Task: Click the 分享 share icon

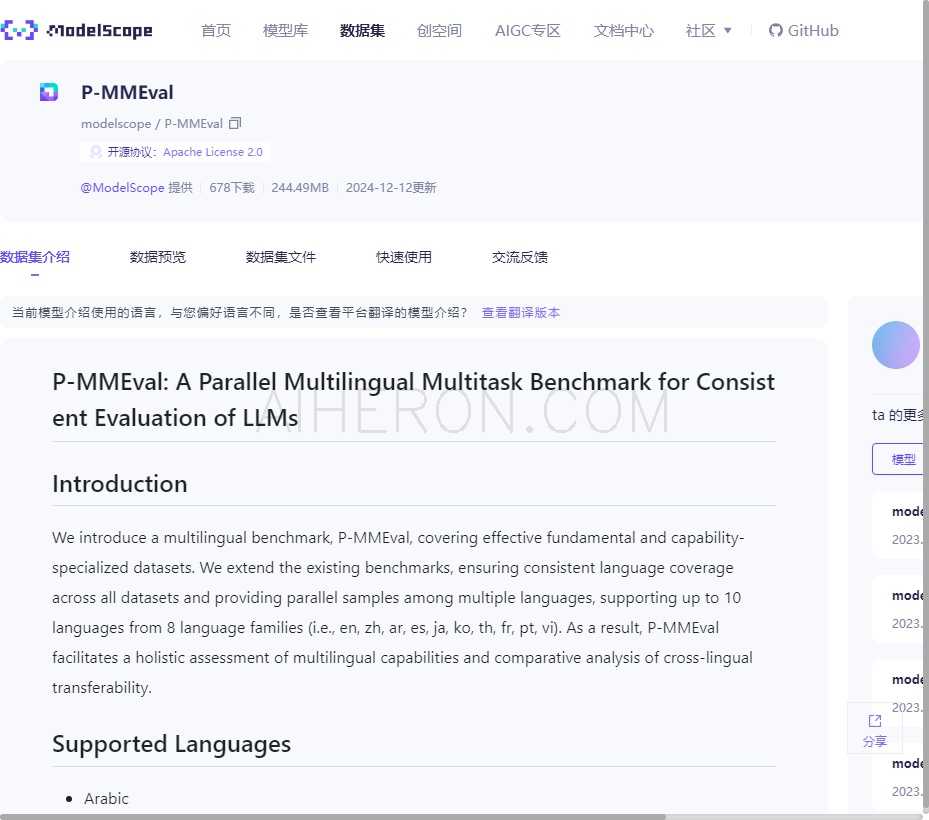Action: click(874, 720)
